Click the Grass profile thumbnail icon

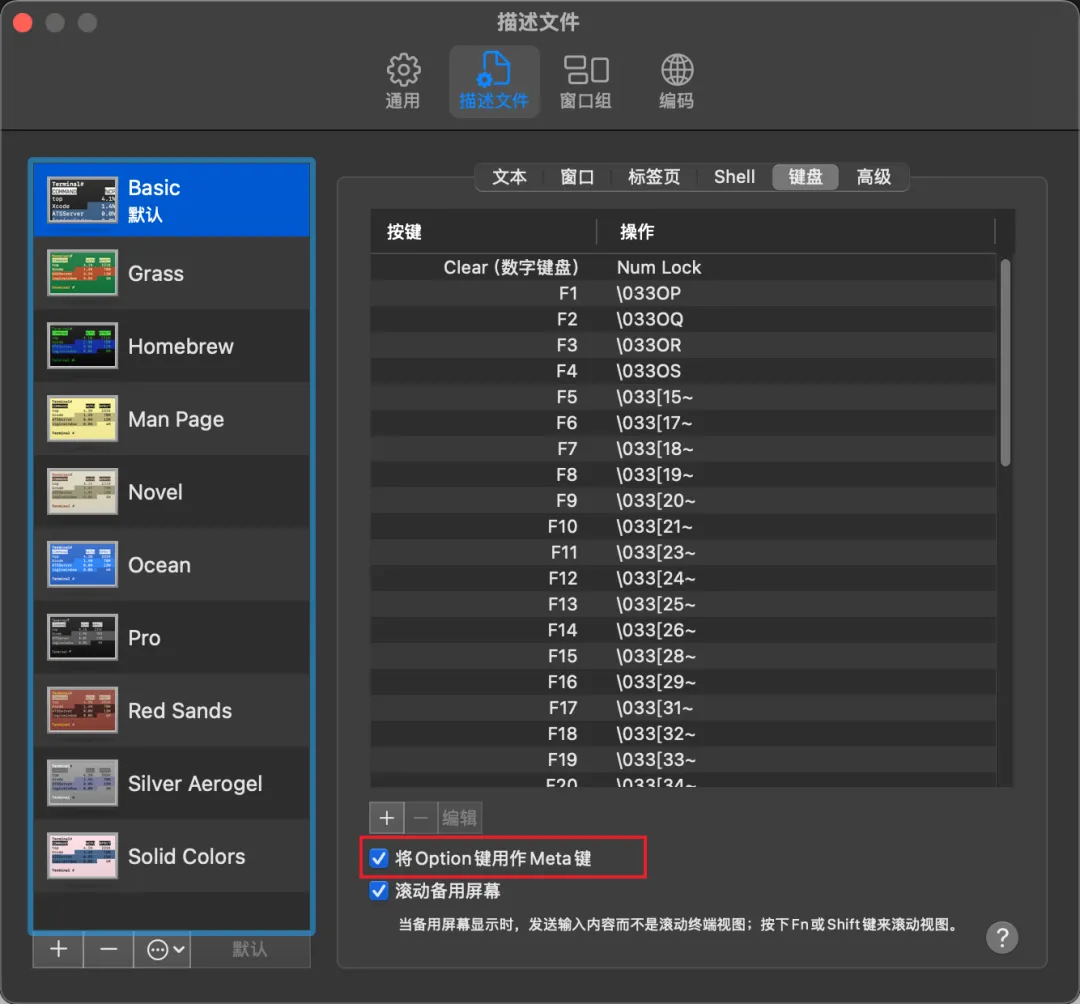82,273
